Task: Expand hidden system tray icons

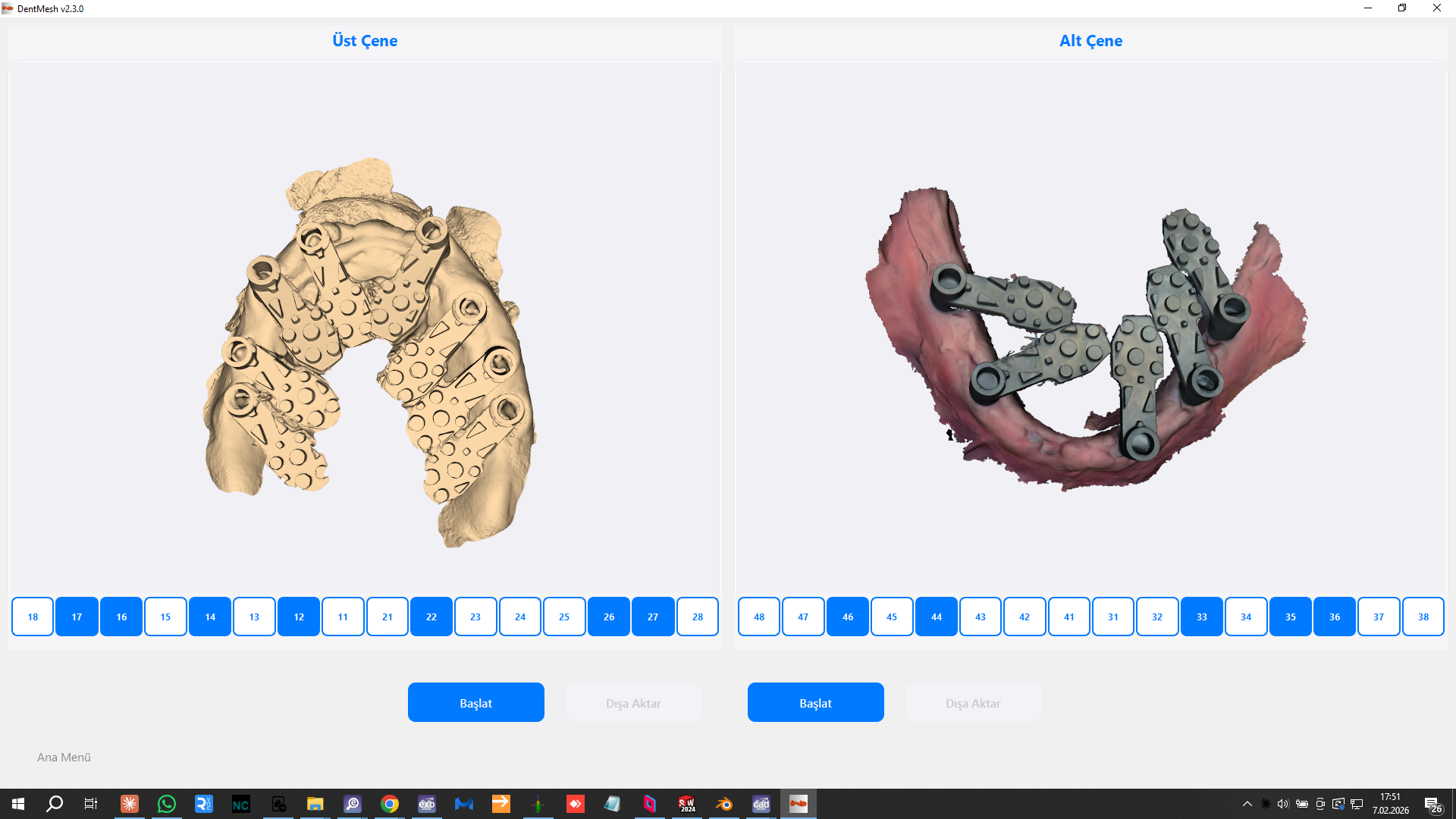Action: [1247, 804]
